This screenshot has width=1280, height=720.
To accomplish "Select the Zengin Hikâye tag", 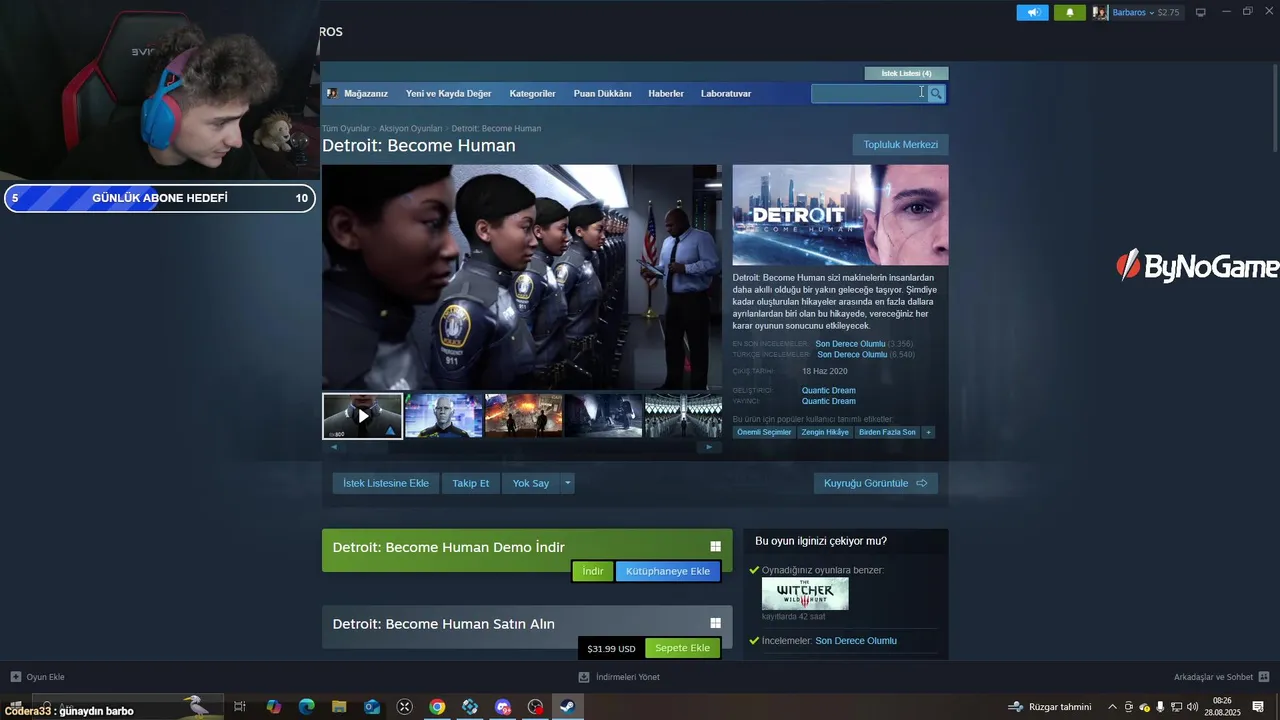I will click(824, 432).
